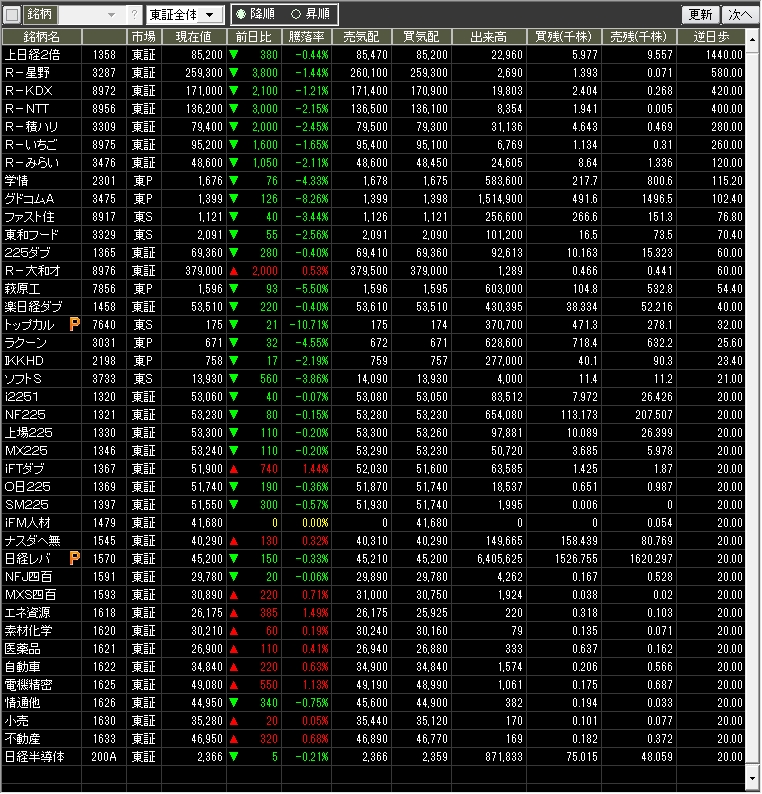Screen dimensions: 762x794
Task: Sort by the 騰落率 column header
Action: click(x=307, y=36)
